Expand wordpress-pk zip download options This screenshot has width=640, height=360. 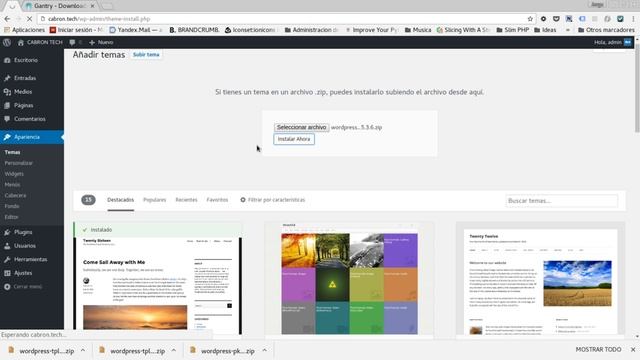tap(264, 351)
